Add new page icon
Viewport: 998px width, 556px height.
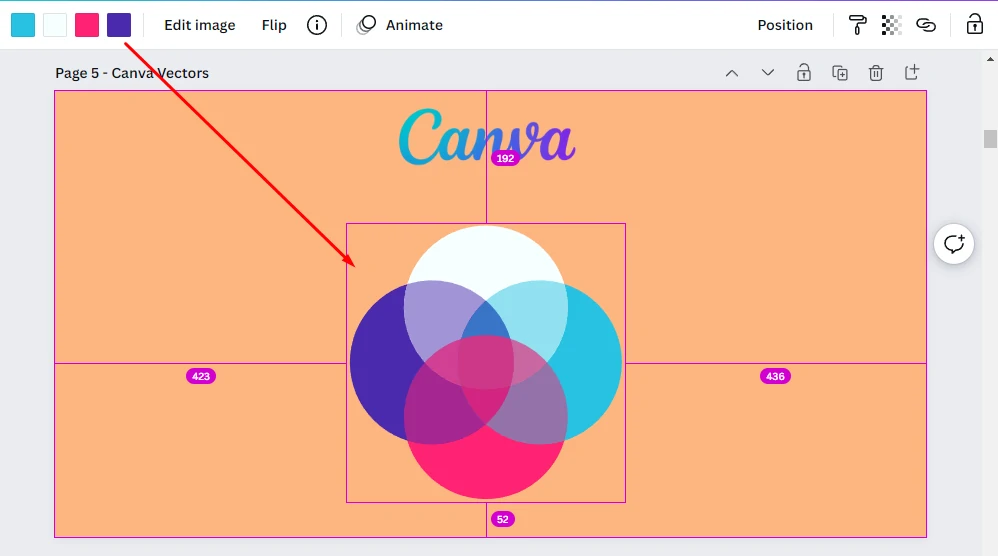(x=912, y=72)
